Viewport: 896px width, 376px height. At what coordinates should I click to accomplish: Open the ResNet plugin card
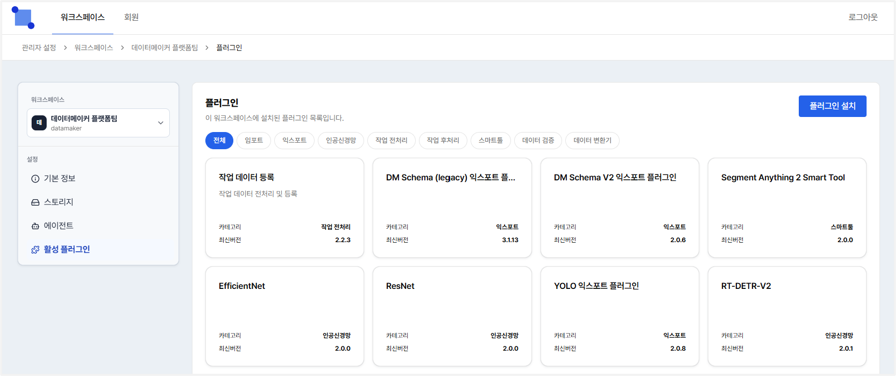point(452,316)
